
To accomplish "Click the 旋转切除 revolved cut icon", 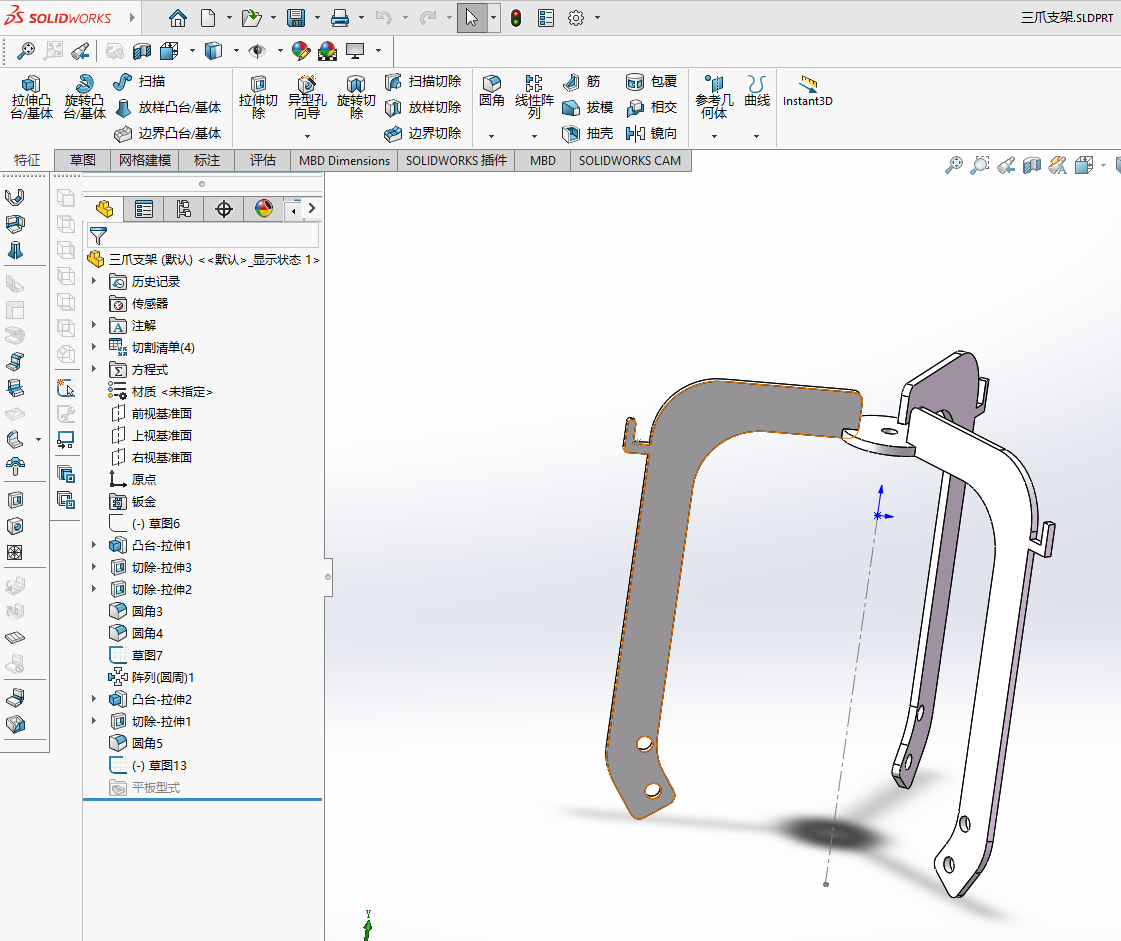I will [355, 98].
